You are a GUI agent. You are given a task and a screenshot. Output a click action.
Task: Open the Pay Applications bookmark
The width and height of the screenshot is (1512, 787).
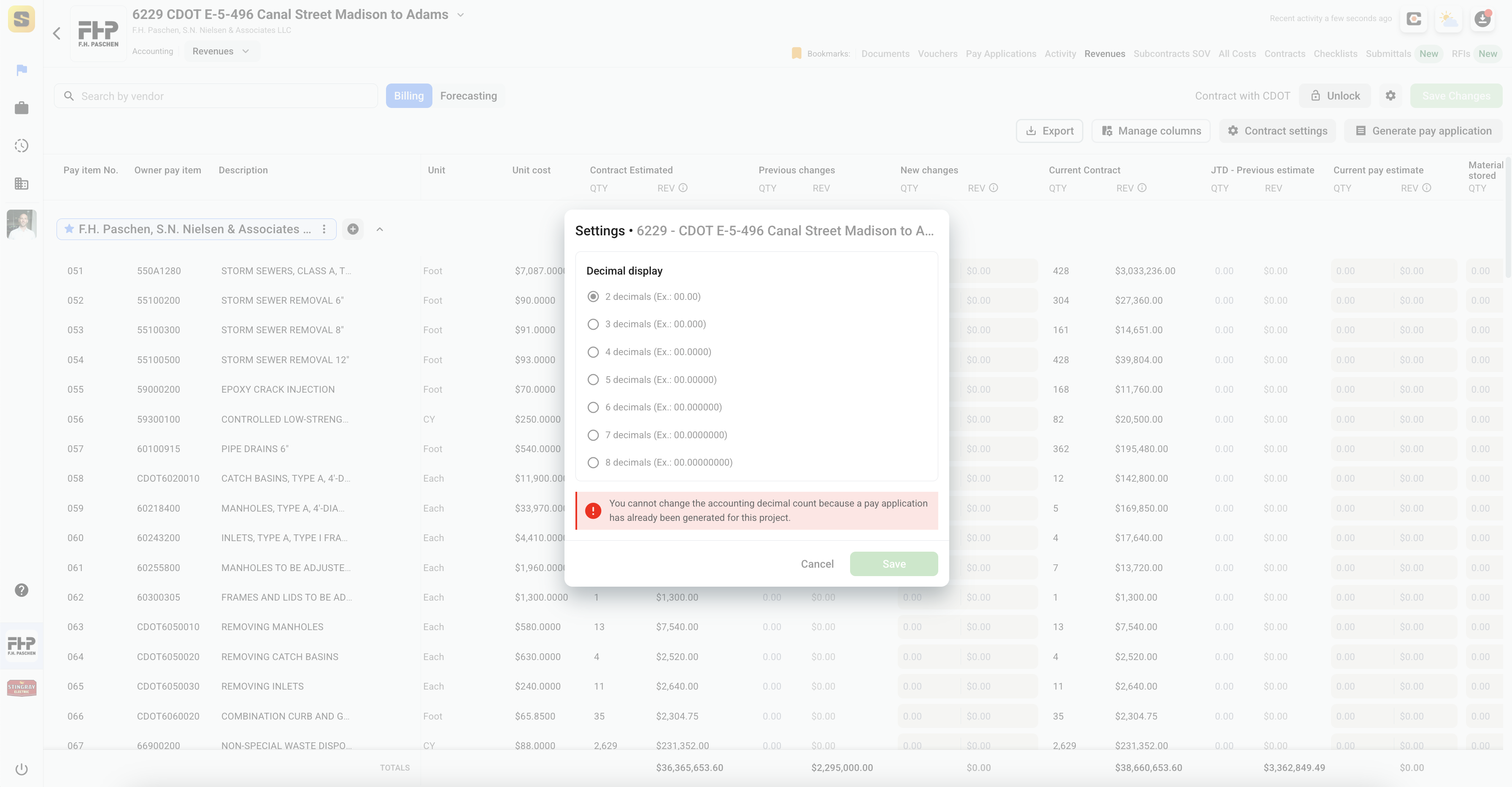pyautogui.click(x=1001, y=54)
